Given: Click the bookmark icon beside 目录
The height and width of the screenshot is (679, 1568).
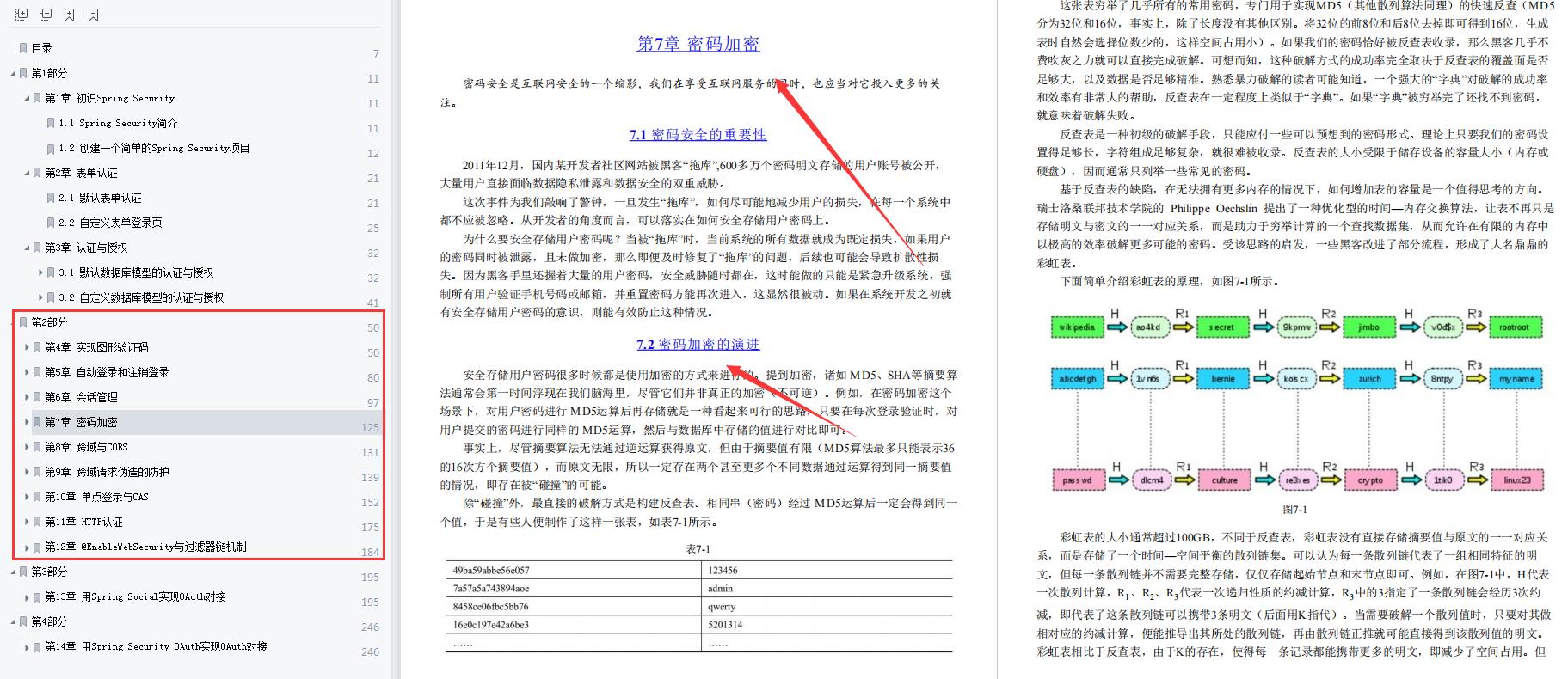Looking at the screenshot, I should tap(23, 48).
